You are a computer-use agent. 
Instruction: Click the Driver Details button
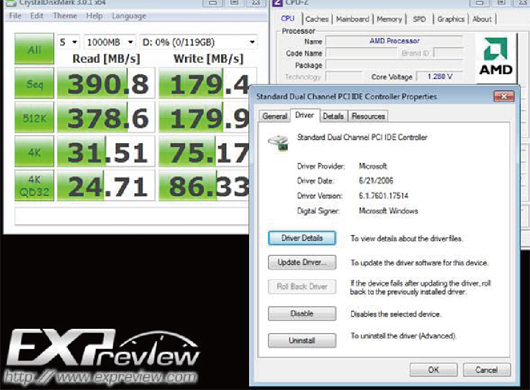click(x=302, y=238)
